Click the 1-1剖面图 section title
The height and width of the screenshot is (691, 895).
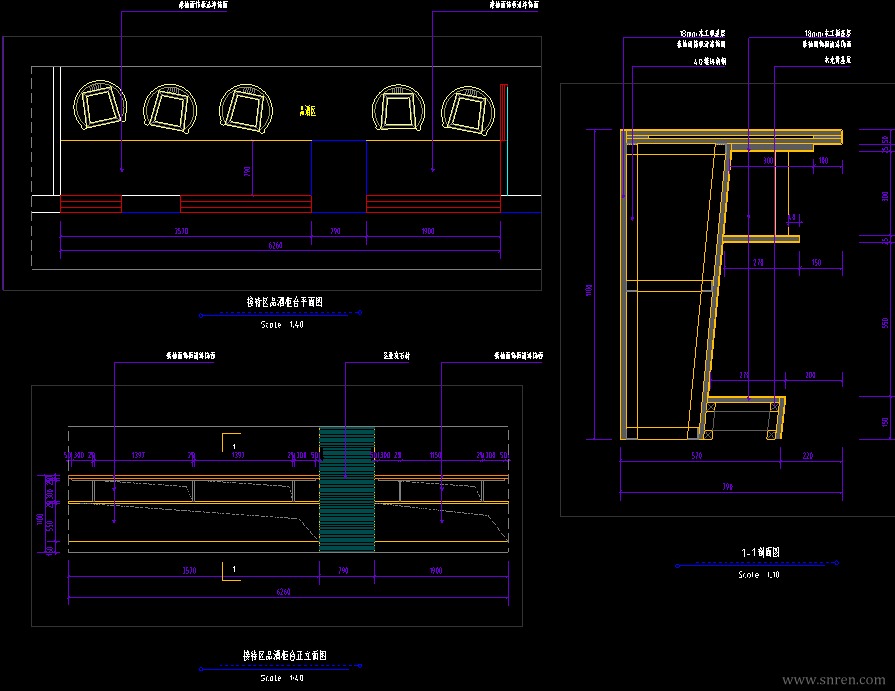click(x=760, y=552)
